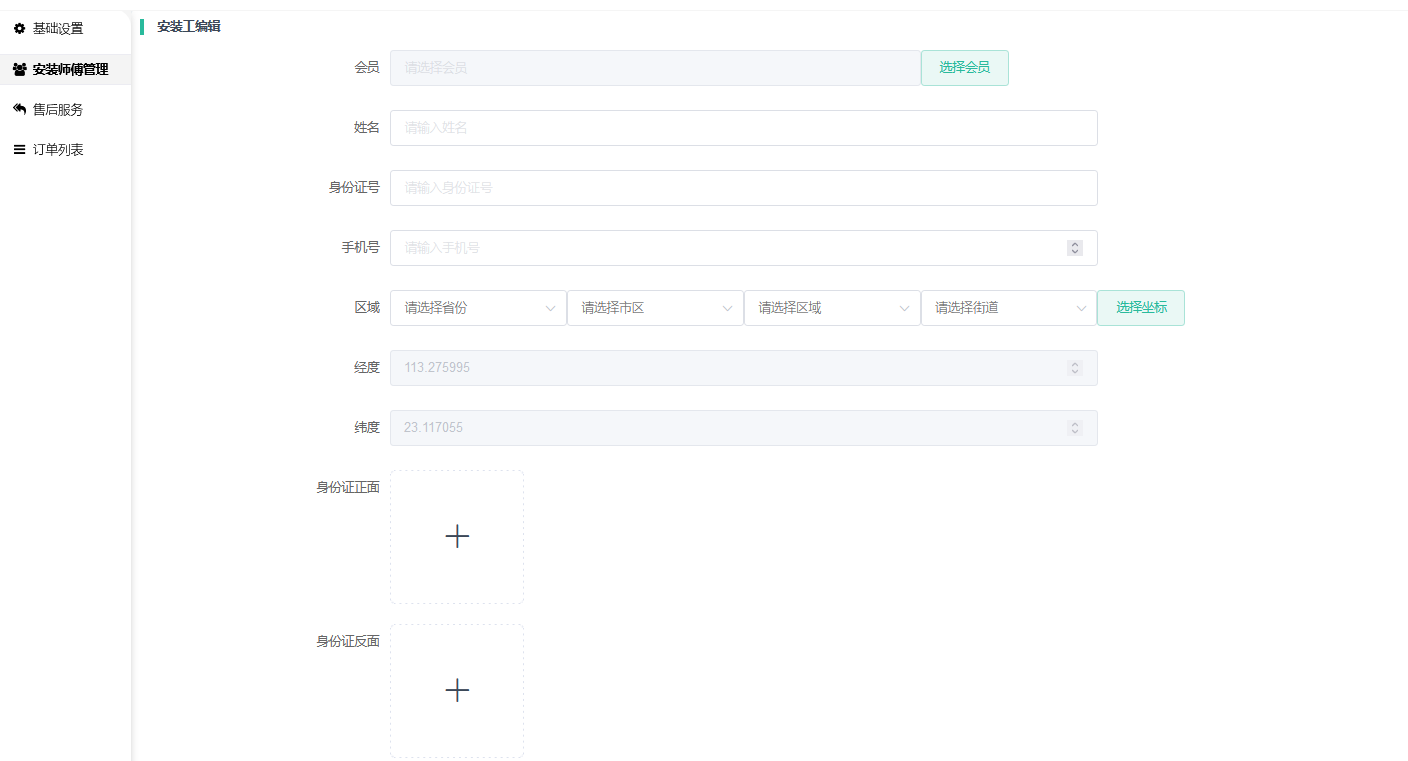Viewport: 1408px width, 761px height.
Task: Click the stepper arrows in 手机号 field
Action: pyautogui.click(x=1075, y=248)
